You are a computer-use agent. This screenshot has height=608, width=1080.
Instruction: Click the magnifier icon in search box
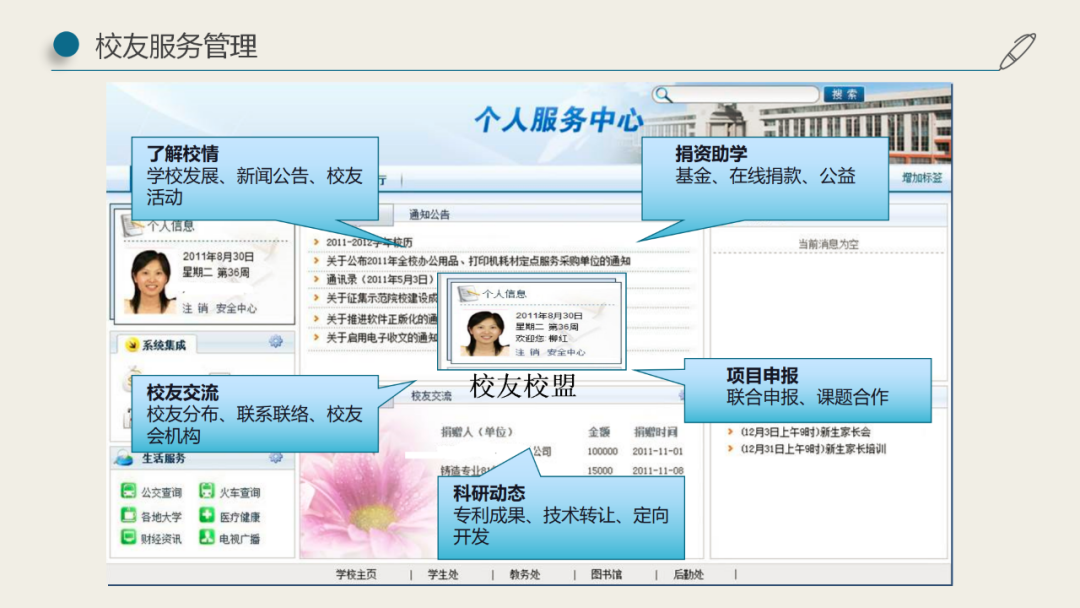click(x=663, y=94)
